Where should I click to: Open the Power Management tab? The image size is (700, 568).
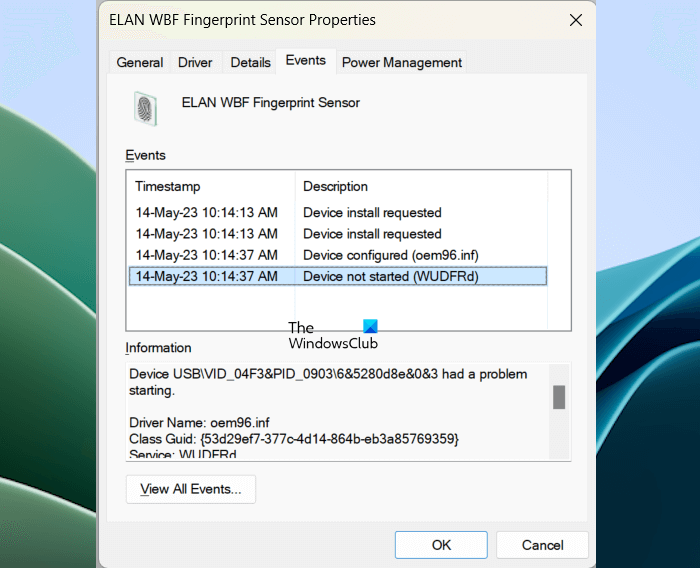coord(402,62)
